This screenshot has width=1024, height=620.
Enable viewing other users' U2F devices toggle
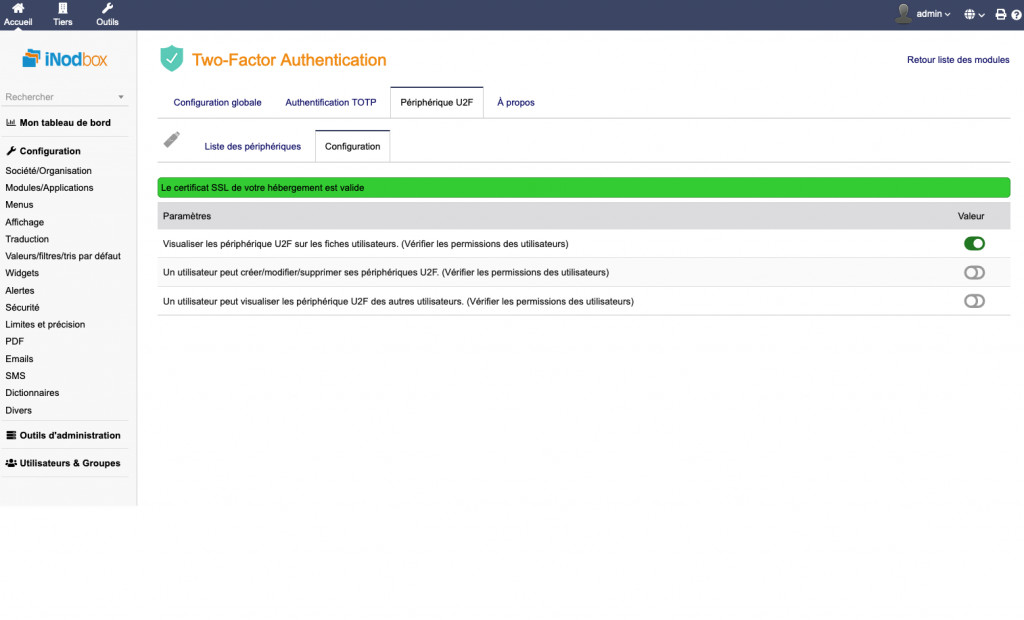pos(974,301)
